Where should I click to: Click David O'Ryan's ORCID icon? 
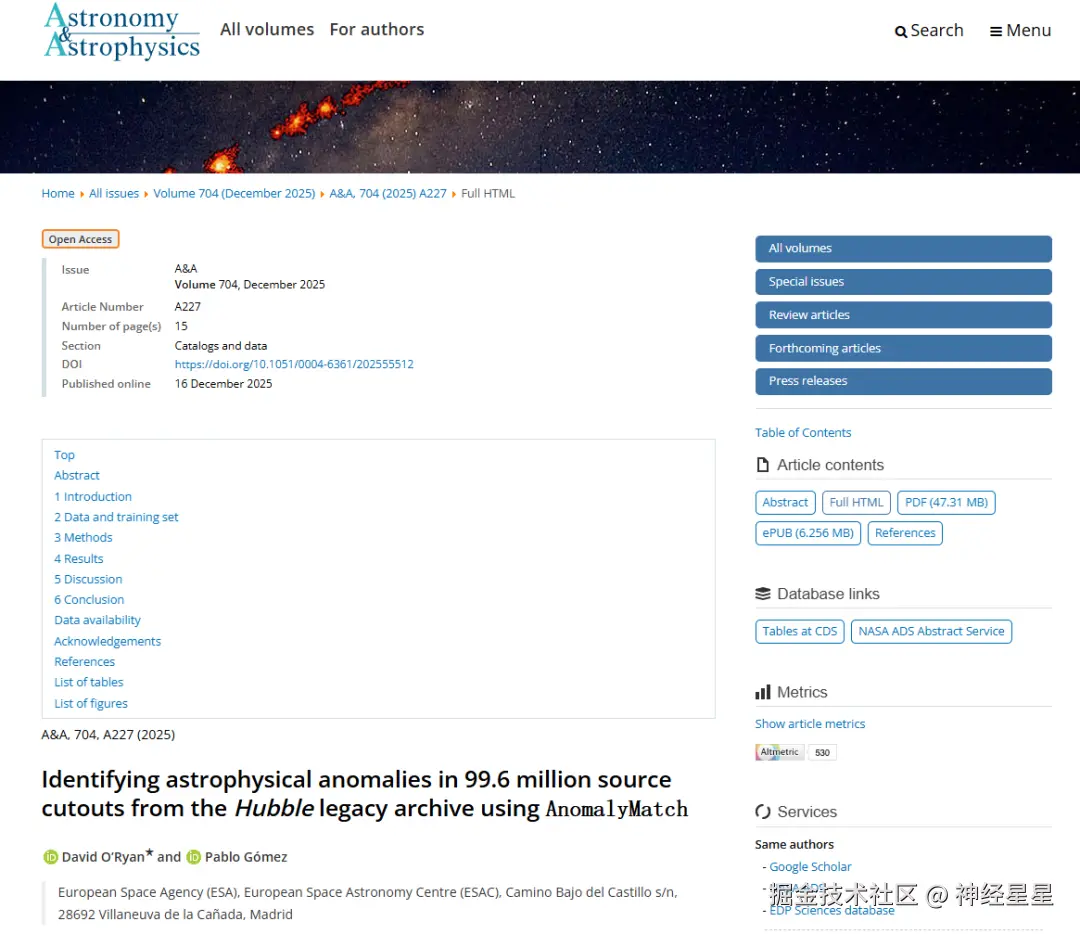[x=50, y=857]
